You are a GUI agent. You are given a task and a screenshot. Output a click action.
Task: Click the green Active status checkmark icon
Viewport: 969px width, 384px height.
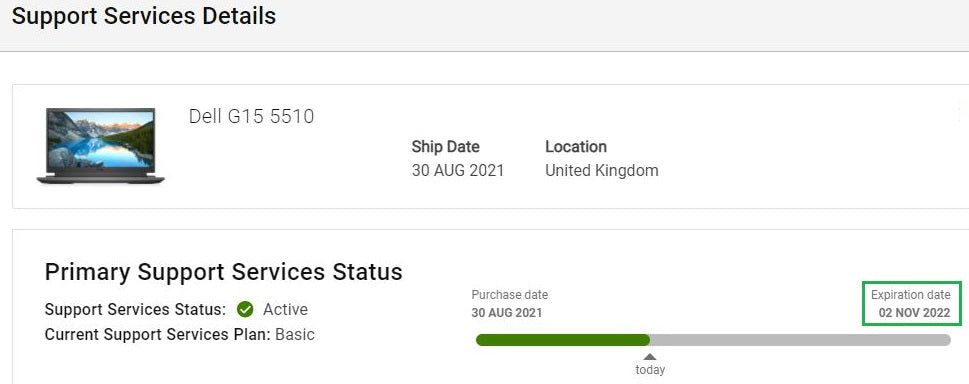click(245, 309)
